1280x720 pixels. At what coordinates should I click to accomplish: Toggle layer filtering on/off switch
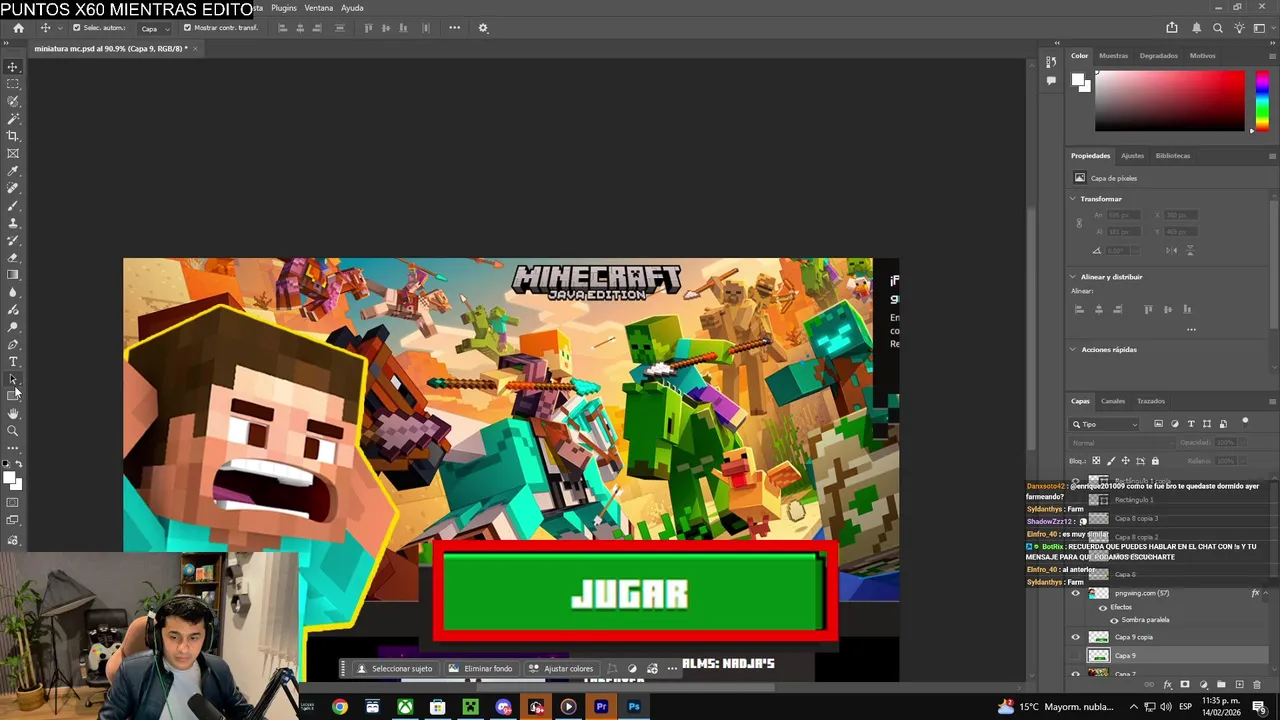coord(1245,422)
